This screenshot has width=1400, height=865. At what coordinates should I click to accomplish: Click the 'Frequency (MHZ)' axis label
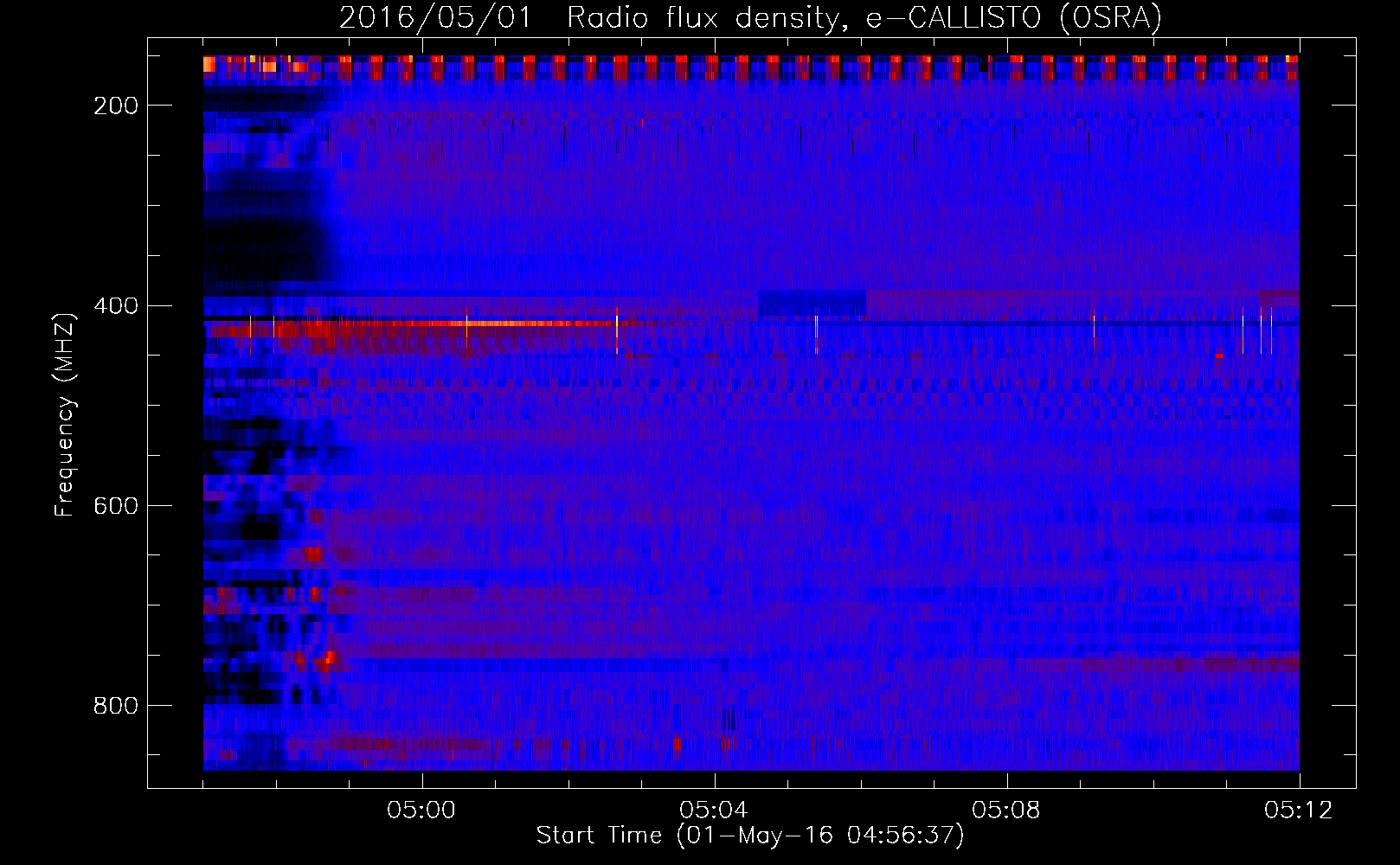[65, 414]
